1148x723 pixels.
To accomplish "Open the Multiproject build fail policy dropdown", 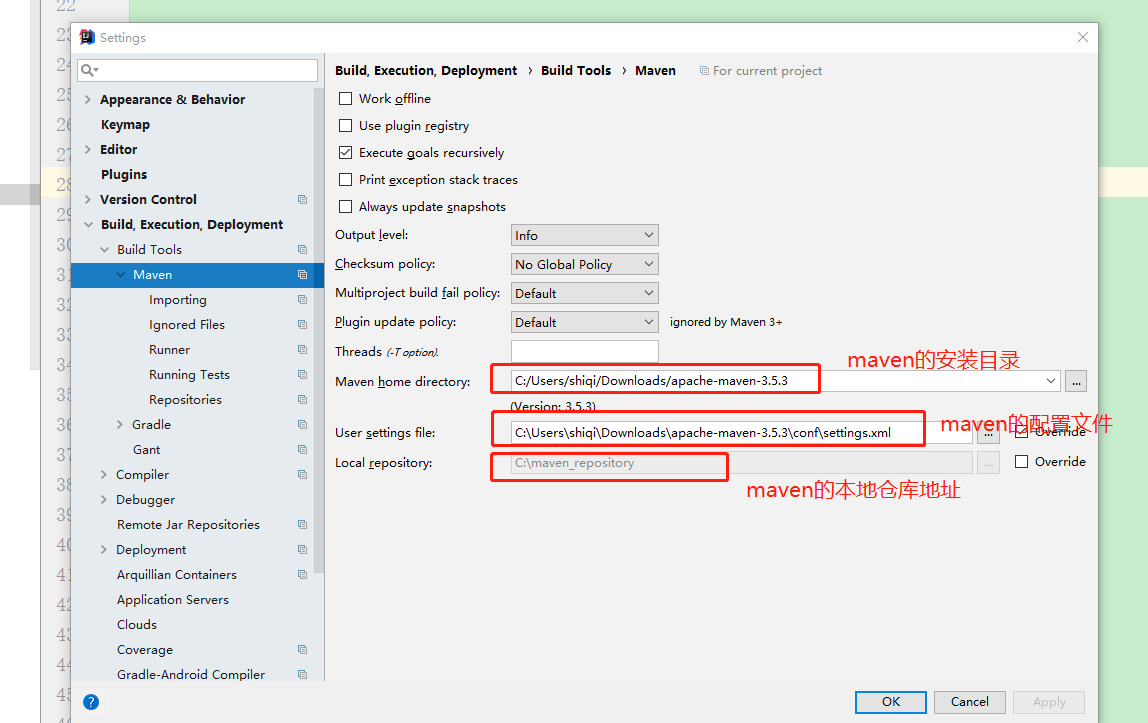I will point(584,293).
